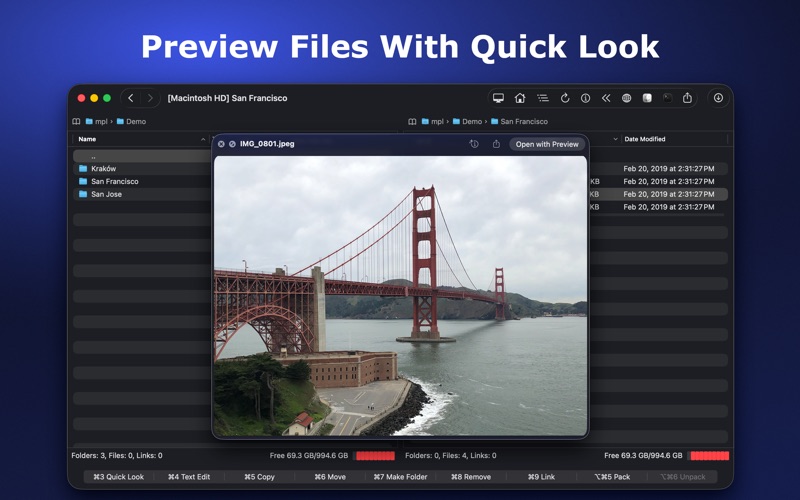Open Terminal via the toolbar icon
The image size is (800, 500).
(667, 98)
